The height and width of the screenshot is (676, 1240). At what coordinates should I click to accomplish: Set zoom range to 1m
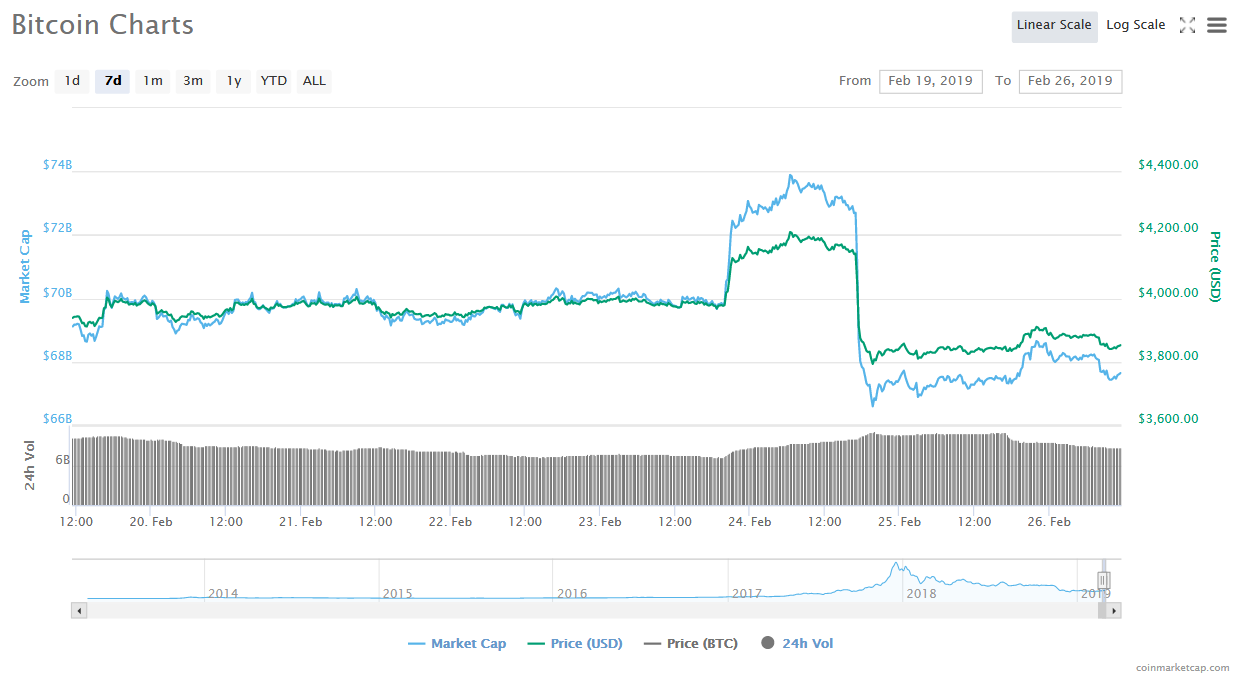pyautogui.click(x=153, y=81)
